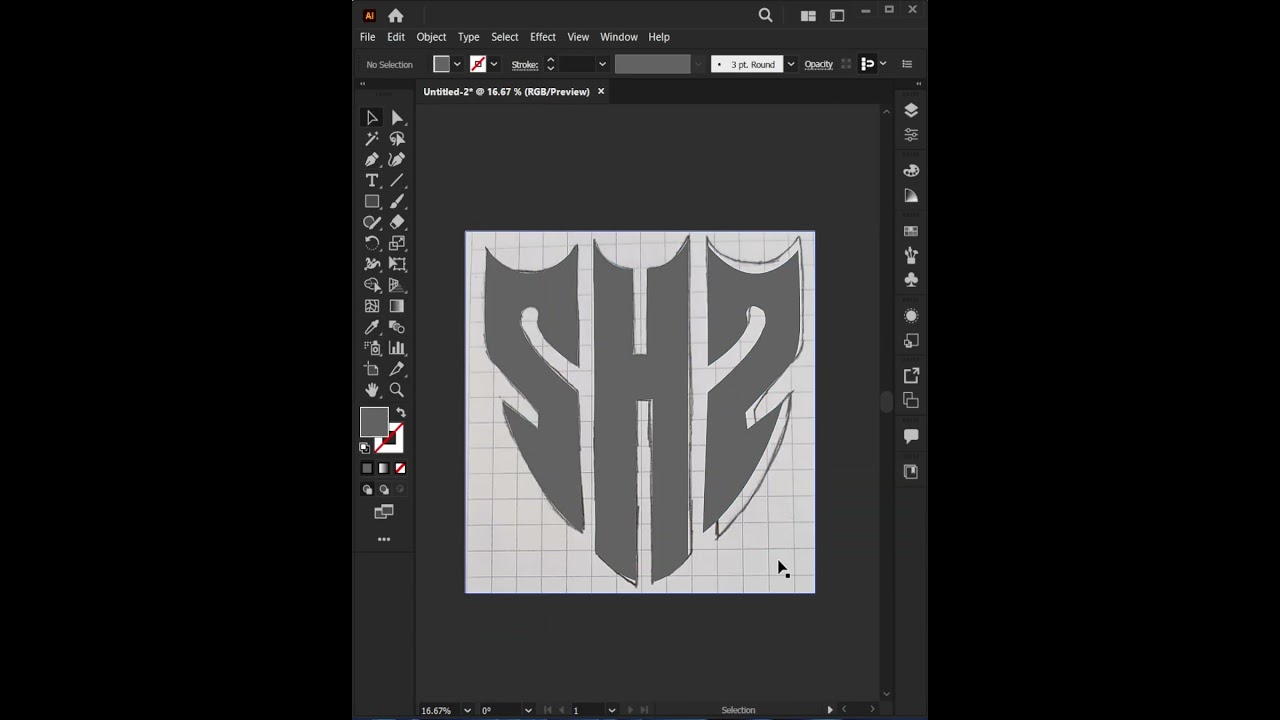Enable Draw Behind mode
1280x720 pixels.
[x=384, y=490]
